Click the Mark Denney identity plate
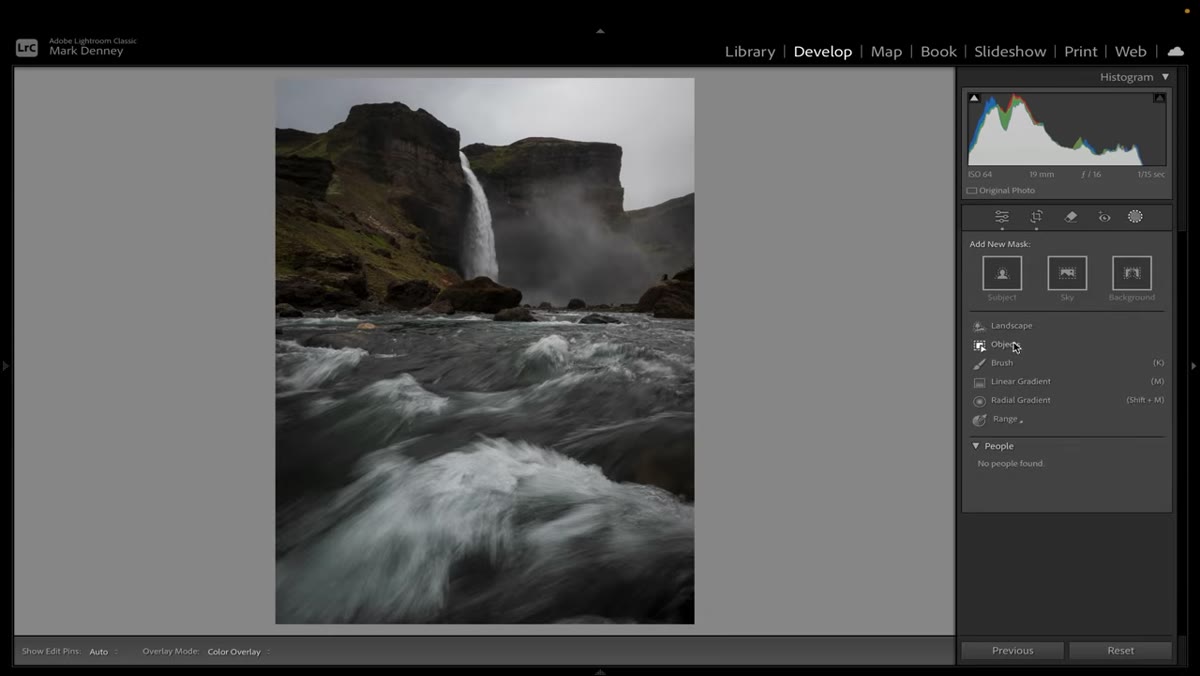The image size is (1200, 676). pos(86,51)
